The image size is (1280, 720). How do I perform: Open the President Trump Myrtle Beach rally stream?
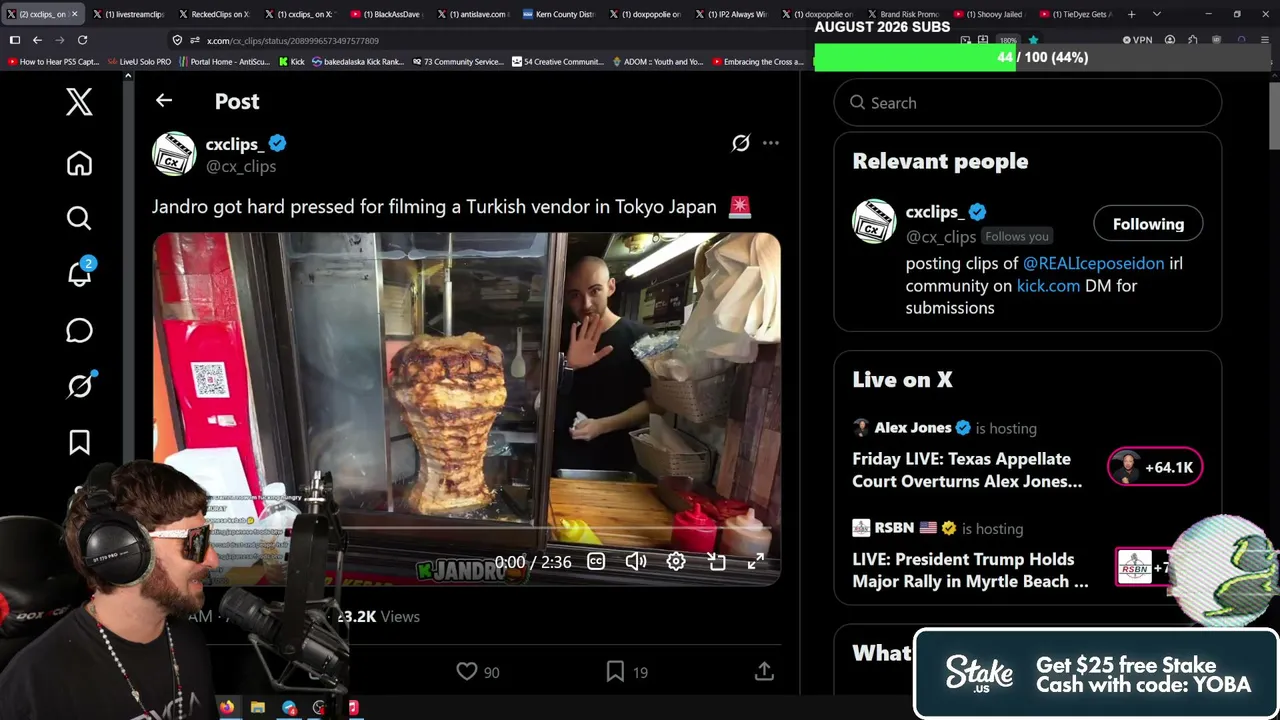coord(970,570)
